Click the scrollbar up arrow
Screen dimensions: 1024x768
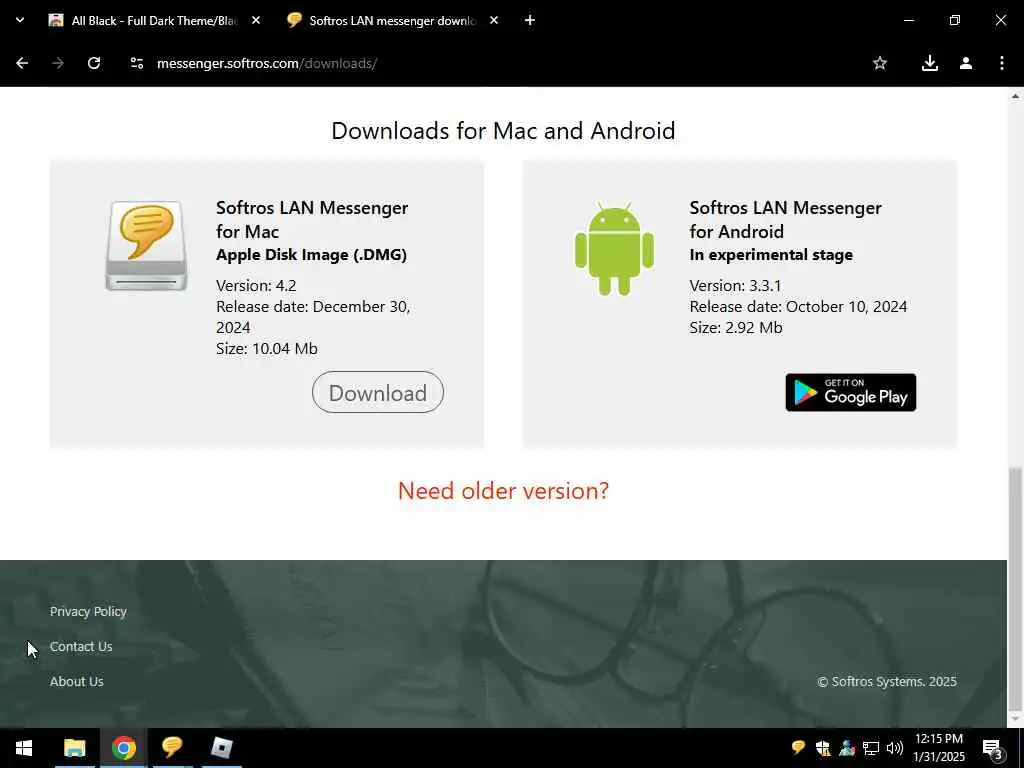click(x=1015, y=96)
